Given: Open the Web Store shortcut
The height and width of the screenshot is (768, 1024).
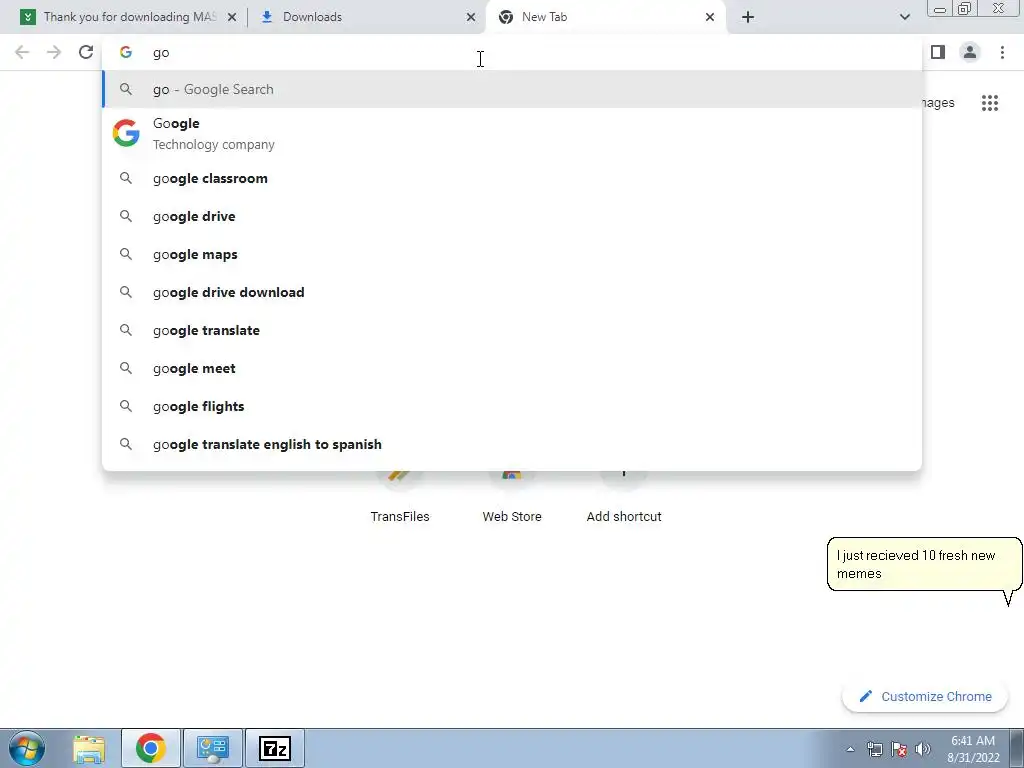Looking at the screenshot, I should [x=511, y=500].
